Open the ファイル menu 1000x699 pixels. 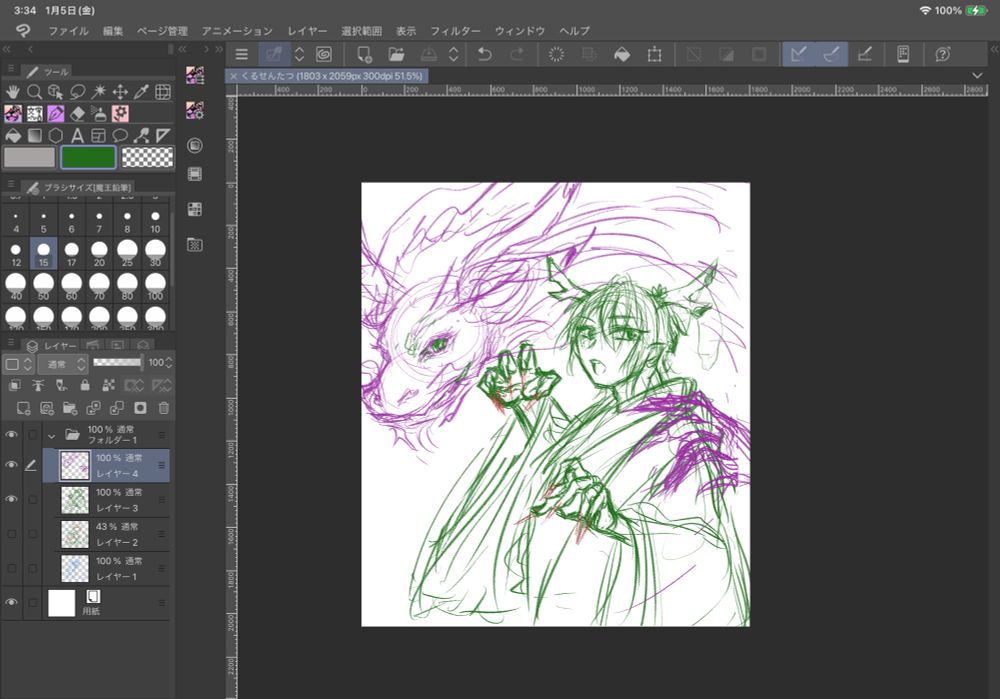tap(68, 31)
